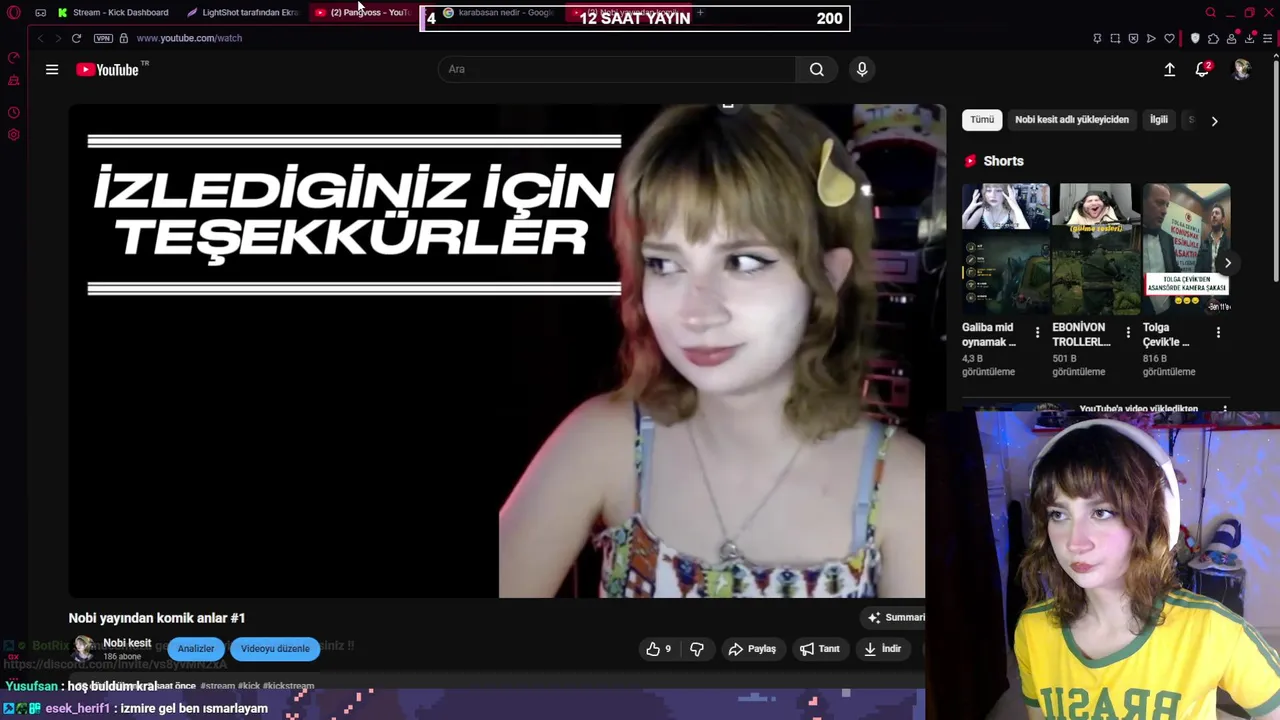Show more filter chips with right arrow

pos(1214,121)
